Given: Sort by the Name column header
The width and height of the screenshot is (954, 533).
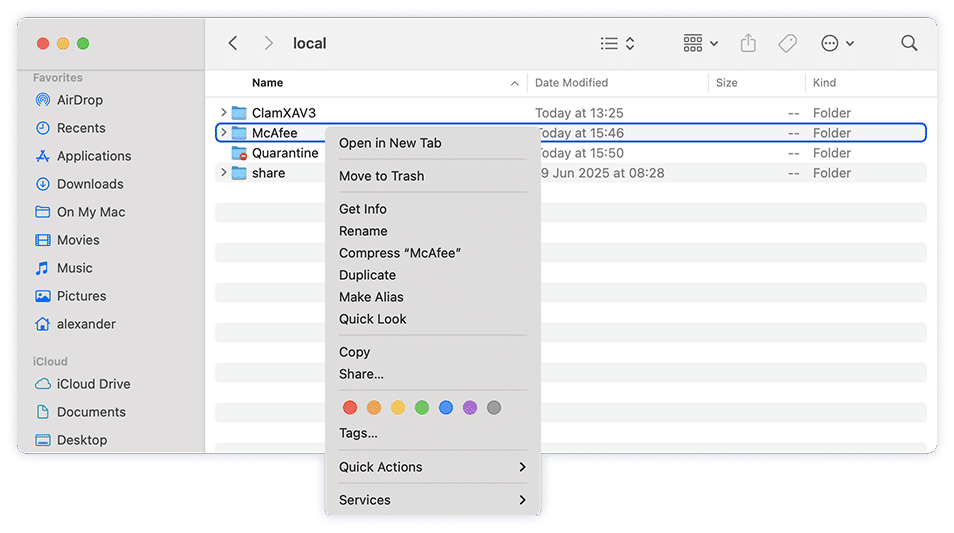Looking at the screenshot, I should (268, 83).
